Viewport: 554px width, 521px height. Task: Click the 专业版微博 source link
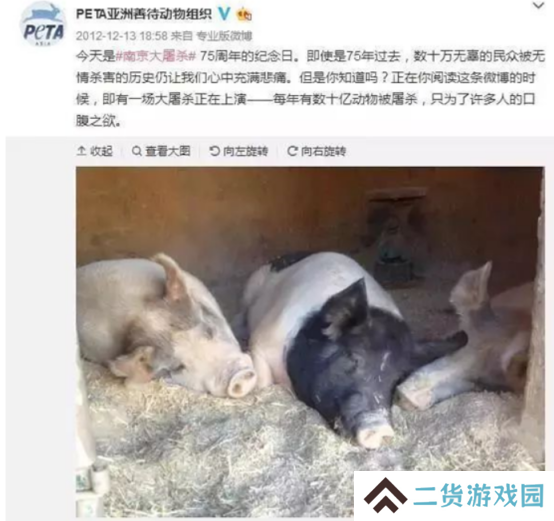[x=224, y=36]
